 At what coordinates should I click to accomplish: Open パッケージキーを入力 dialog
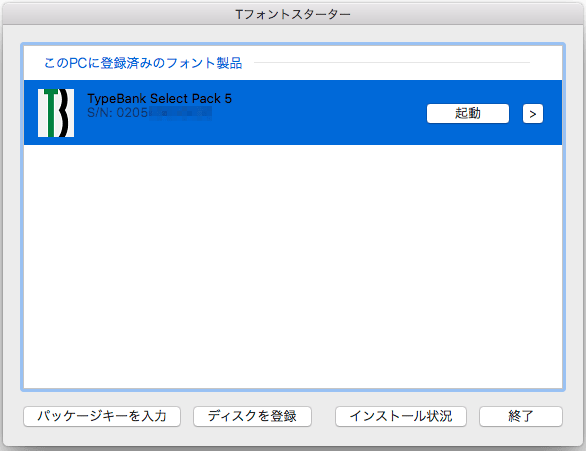102,416
